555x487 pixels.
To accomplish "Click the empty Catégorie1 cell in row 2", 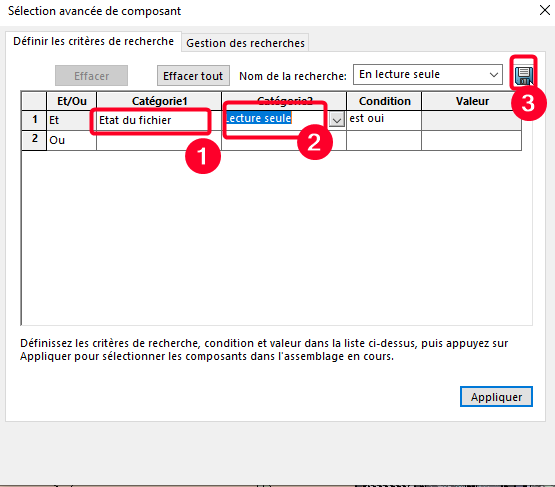I will coord(159,141).
